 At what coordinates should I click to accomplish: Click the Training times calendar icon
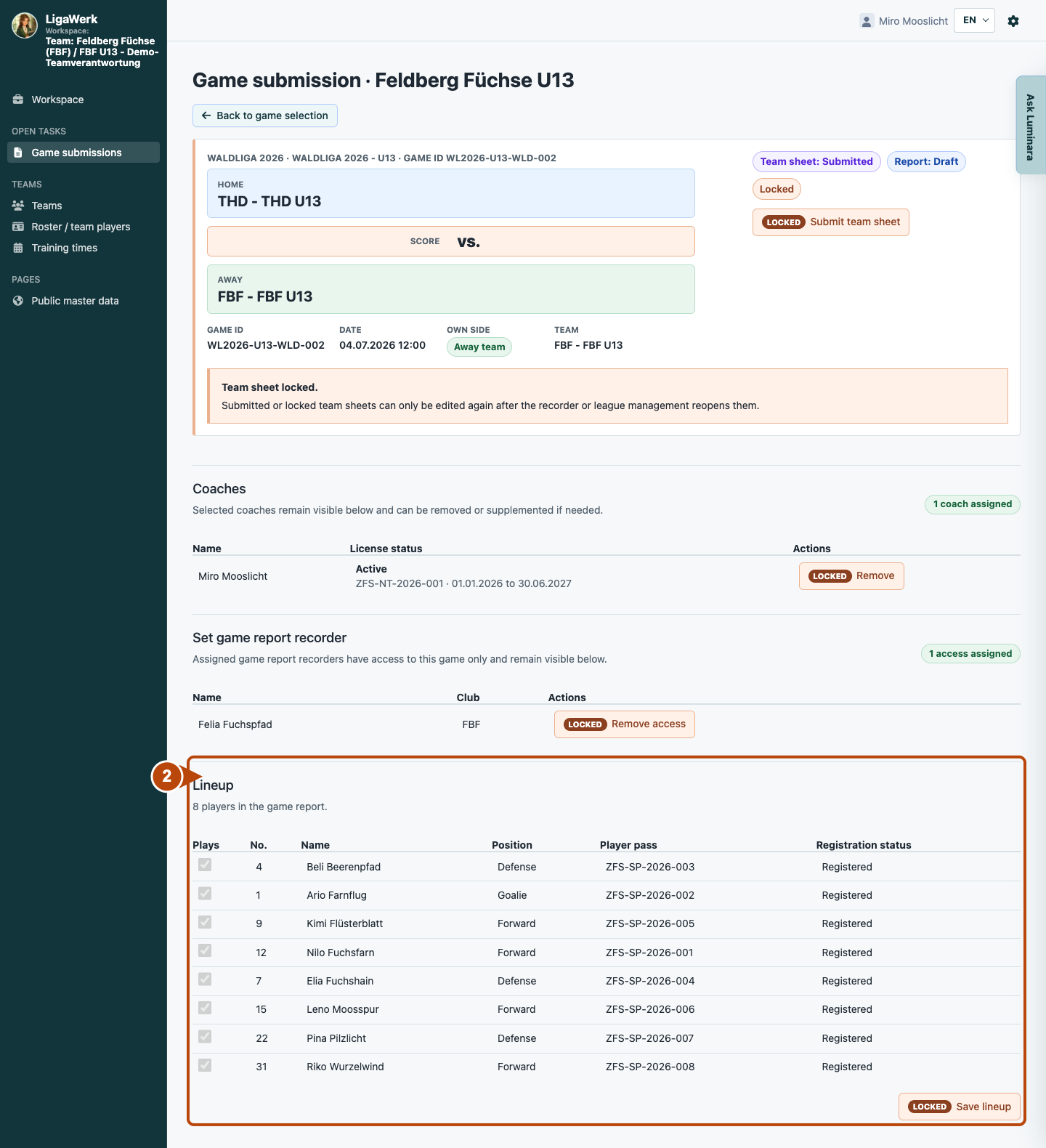coord(18,248)
